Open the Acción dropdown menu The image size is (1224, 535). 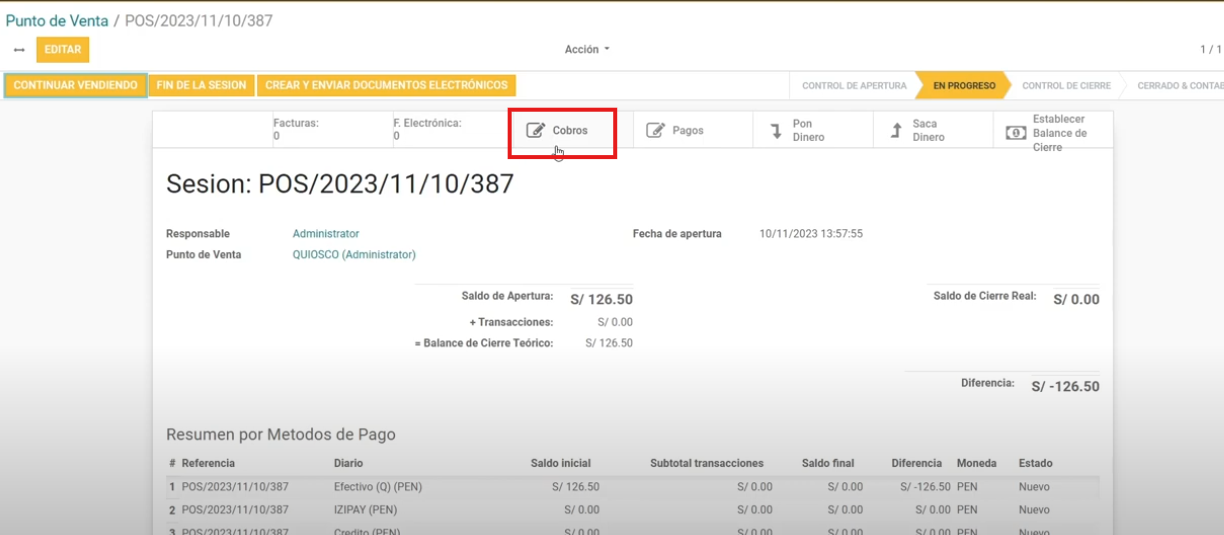[x=586, y=49]
